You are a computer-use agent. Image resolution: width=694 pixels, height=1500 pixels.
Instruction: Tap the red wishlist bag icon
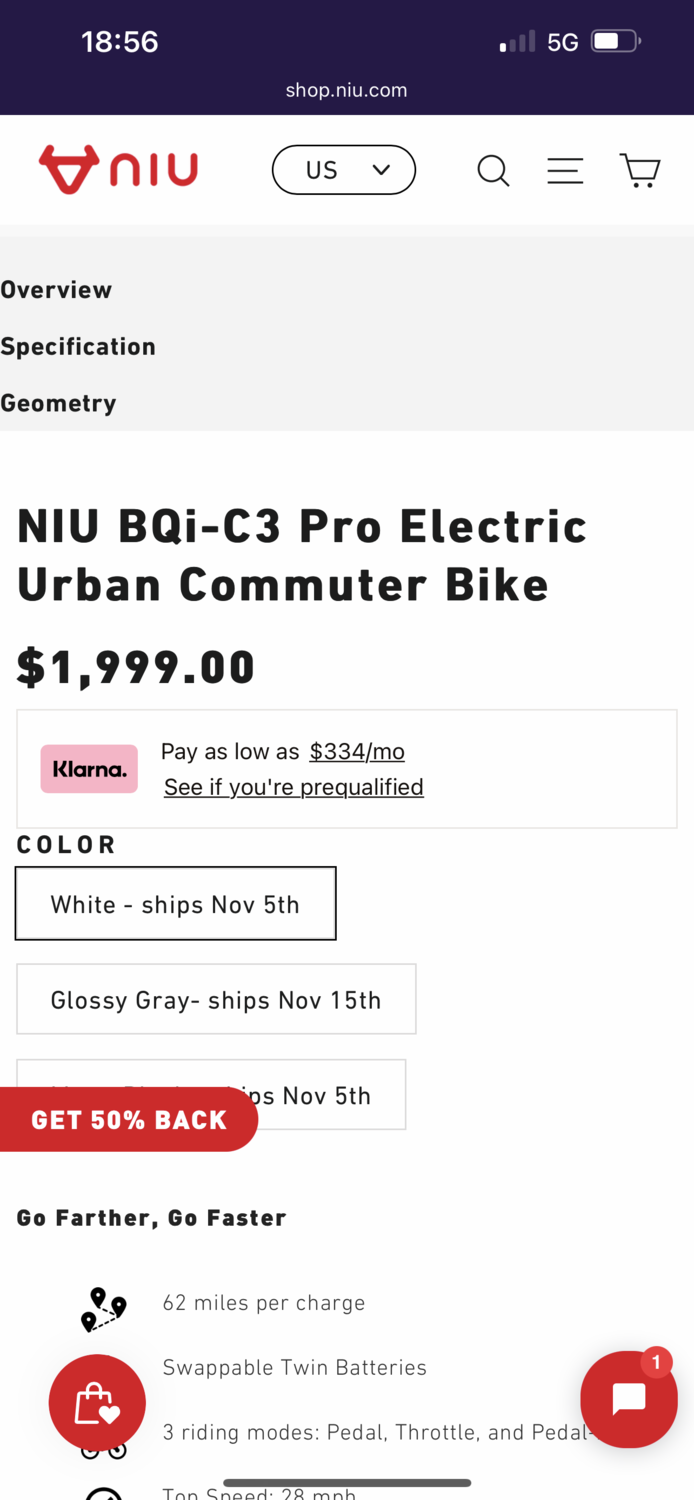click(x=97, y=1403)
